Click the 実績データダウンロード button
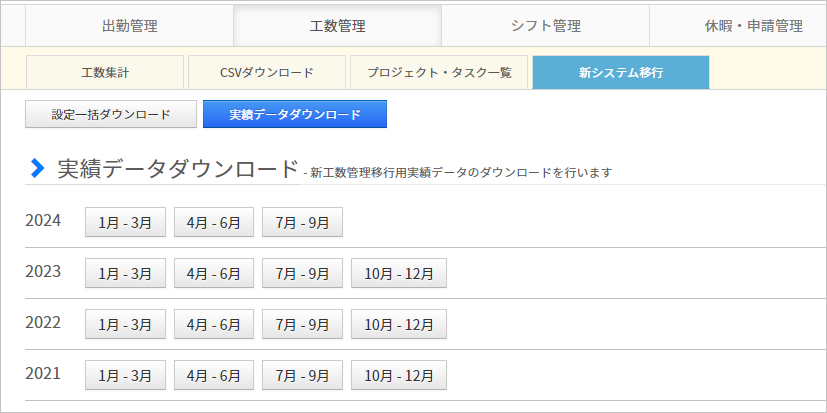Screen dimensions: 827x413 coord(295,114)
